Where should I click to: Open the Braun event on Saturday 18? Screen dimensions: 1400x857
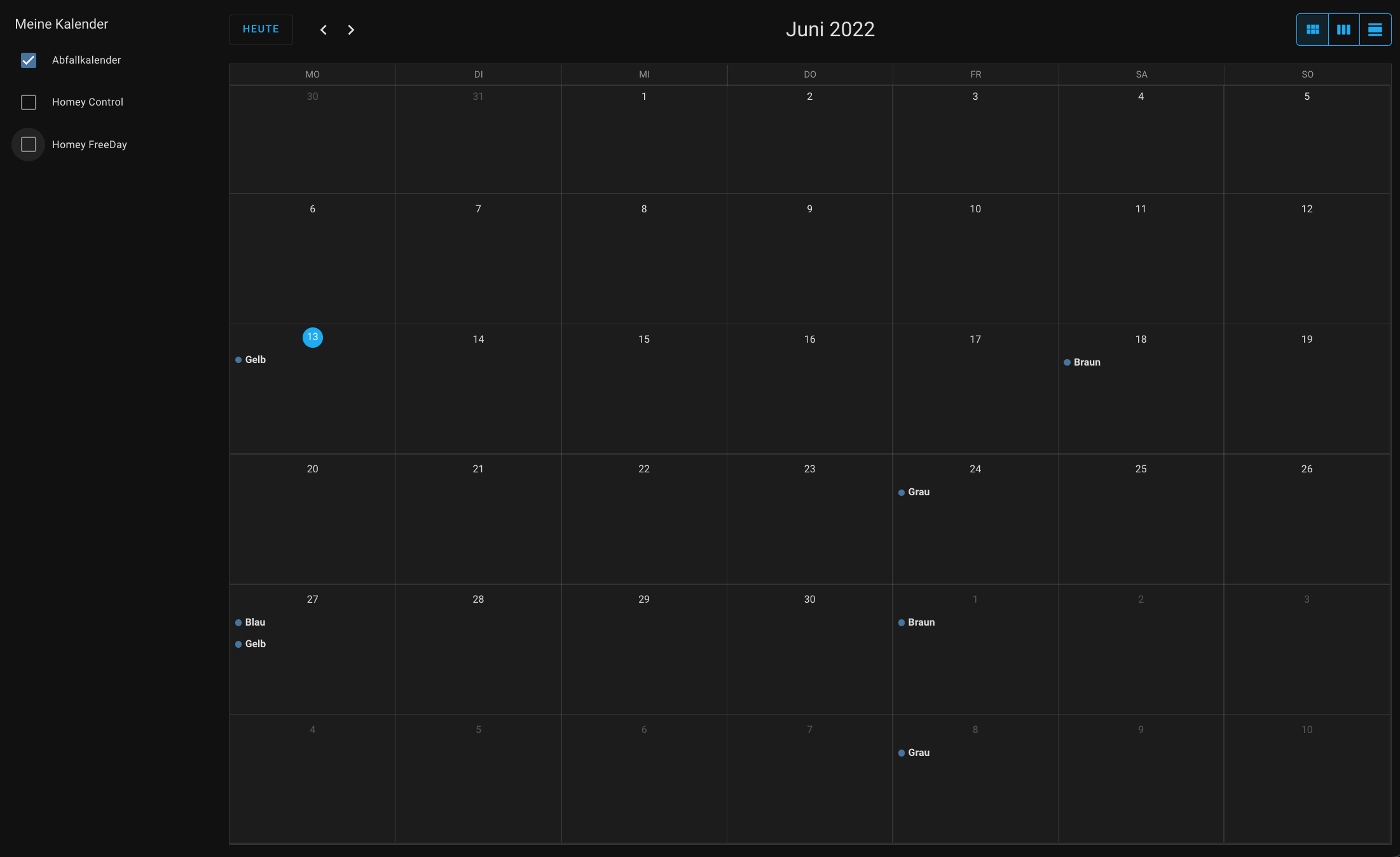(1086, 362)
